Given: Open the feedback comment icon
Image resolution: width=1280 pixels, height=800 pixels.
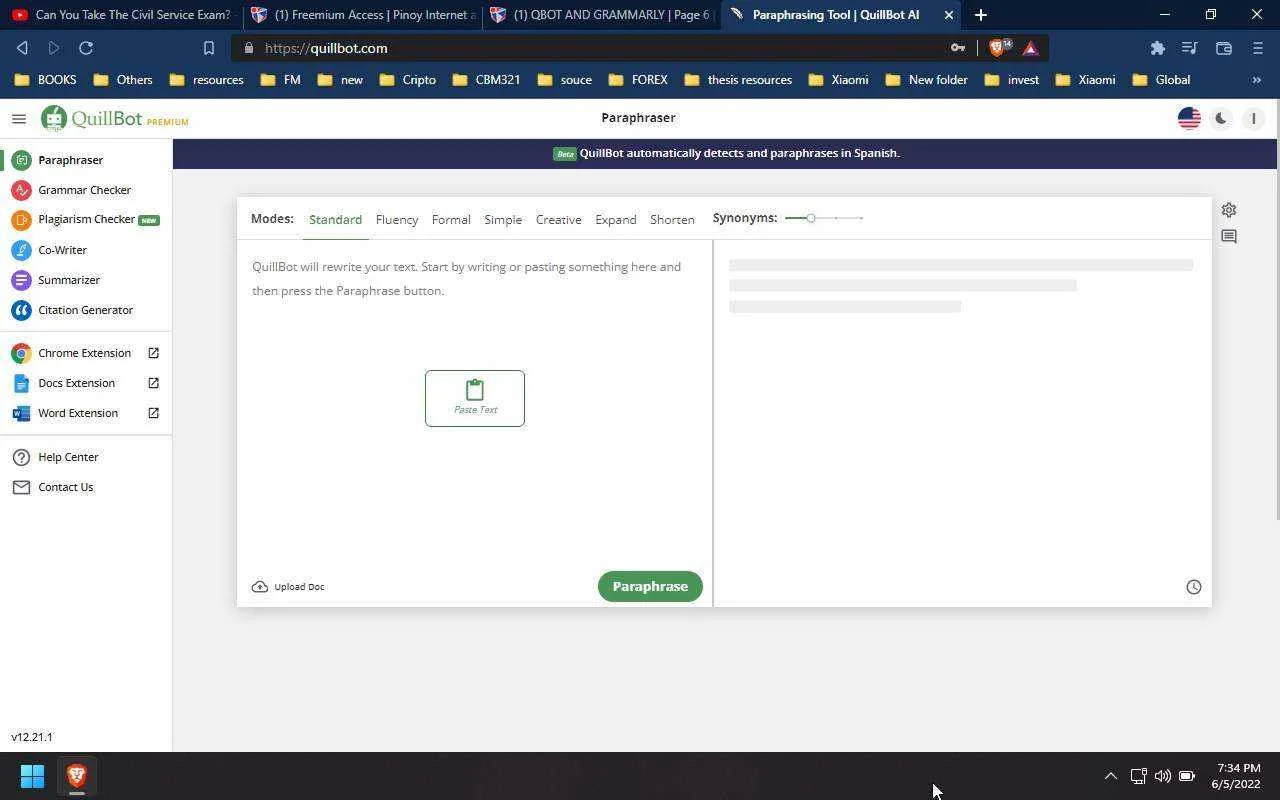Looking at the screenshot, I should 1229,237.
